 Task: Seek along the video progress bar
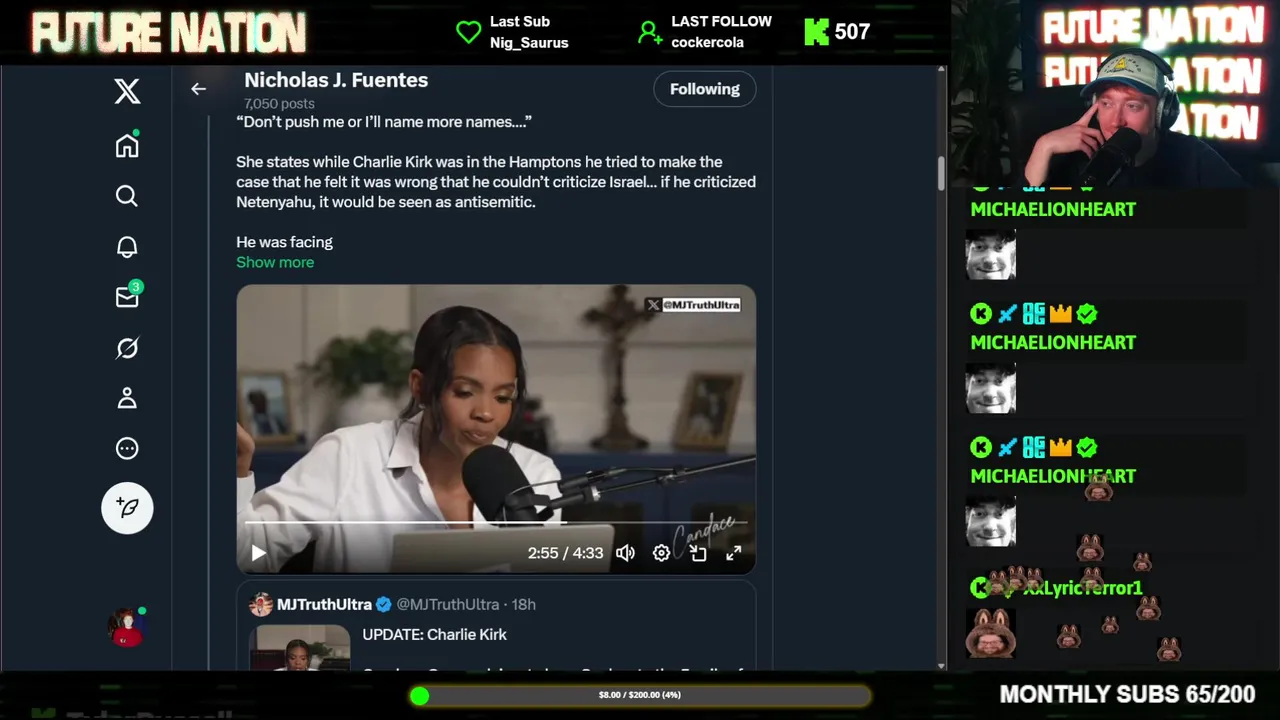coord(496,522)
